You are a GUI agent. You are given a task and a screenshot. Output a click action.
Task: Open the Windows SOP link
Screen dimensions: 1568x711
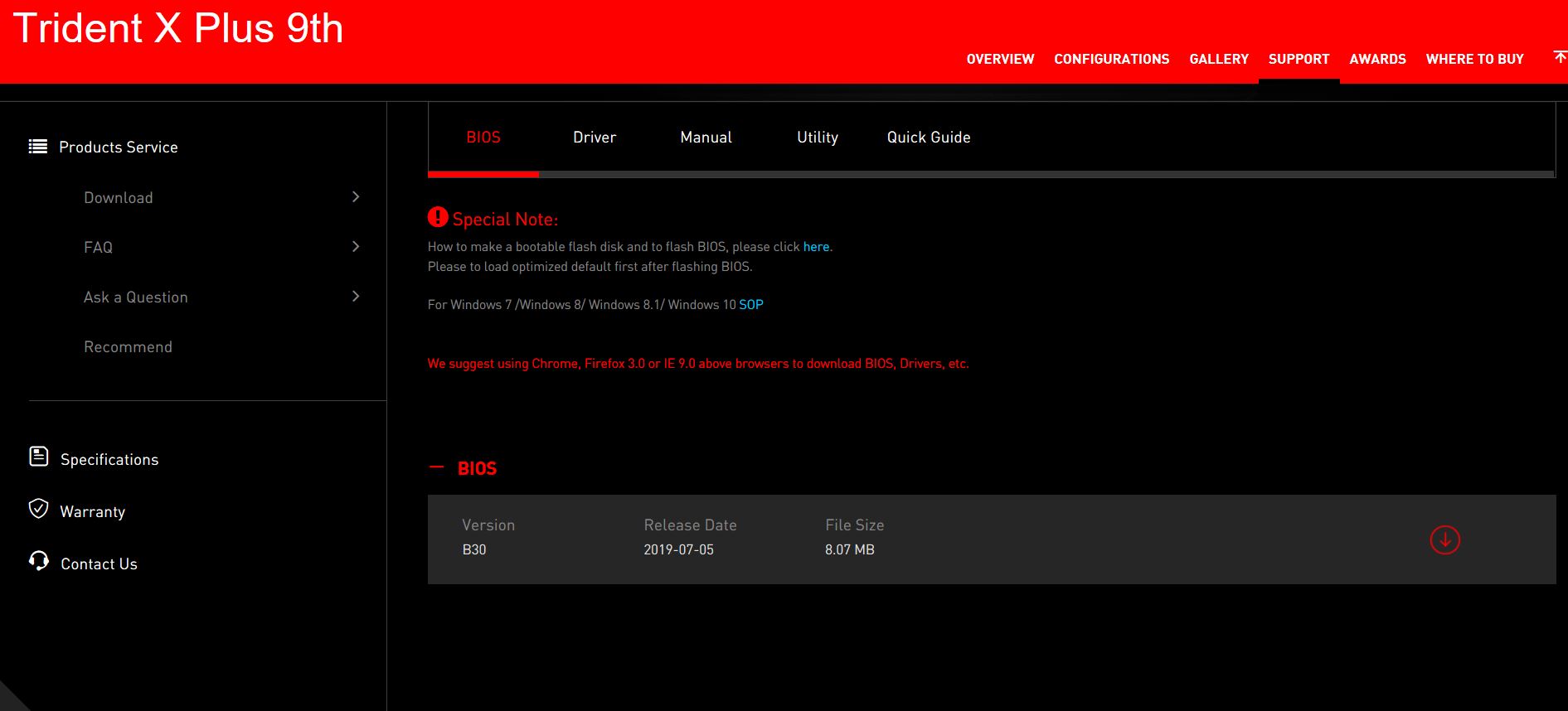click(x=751, y=305)
